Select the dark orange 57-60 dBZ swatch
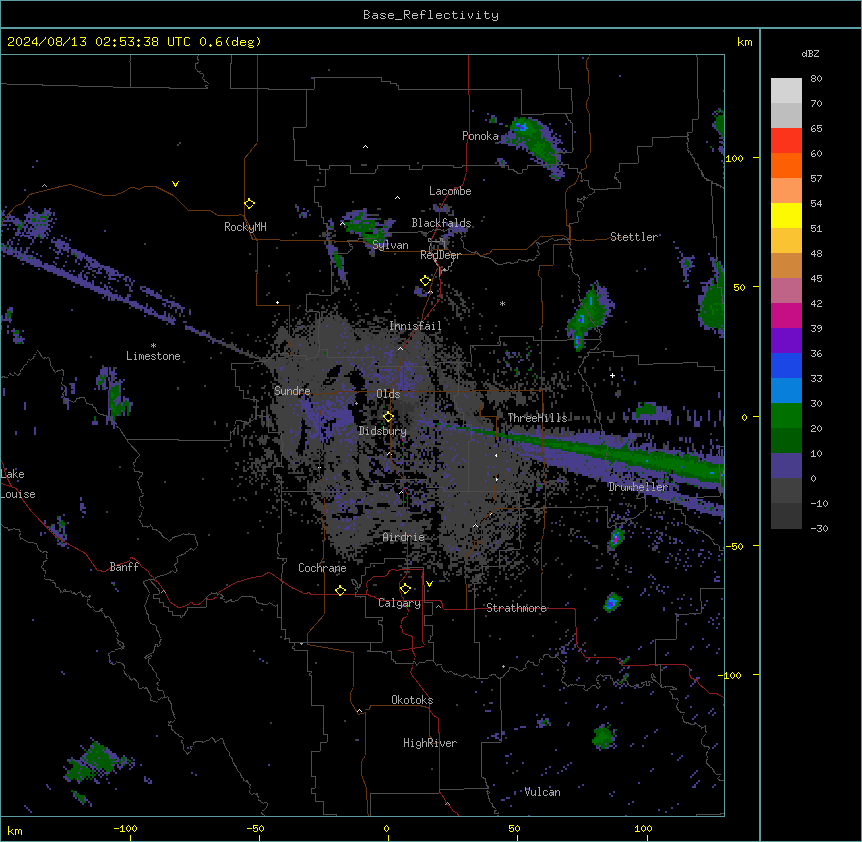Viewport: 862px width, 842px height. click(x=786, y=165)
